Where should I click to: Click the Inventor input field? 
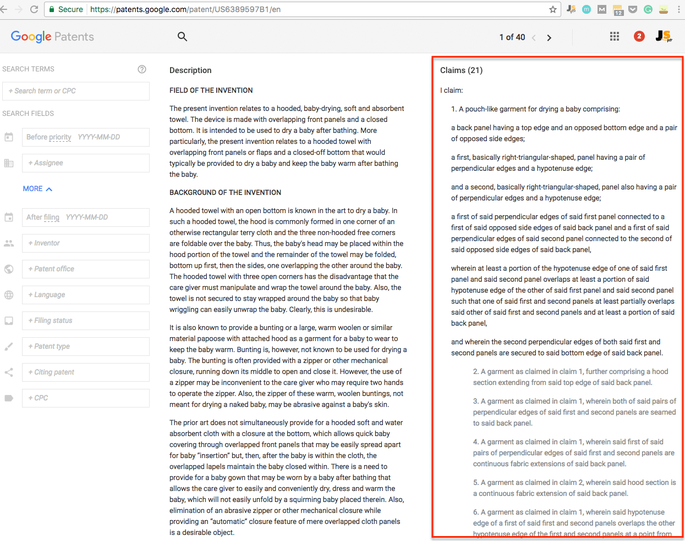(86, 243)
